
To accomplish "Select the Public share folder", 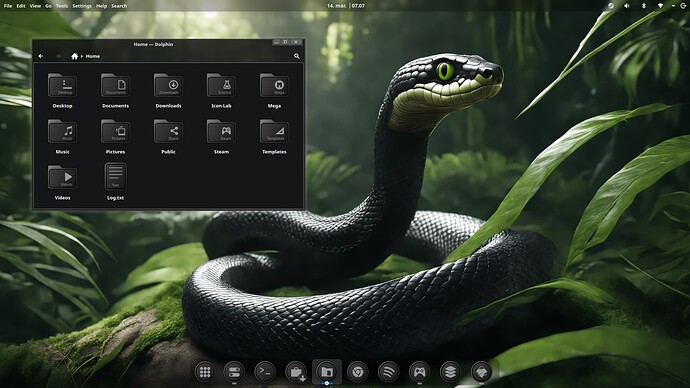I will click(168, 132).
